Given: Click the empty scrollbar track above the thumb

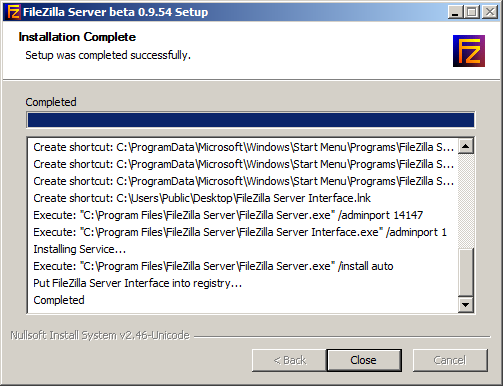Looking at the screenshot, I should (466, 201).
